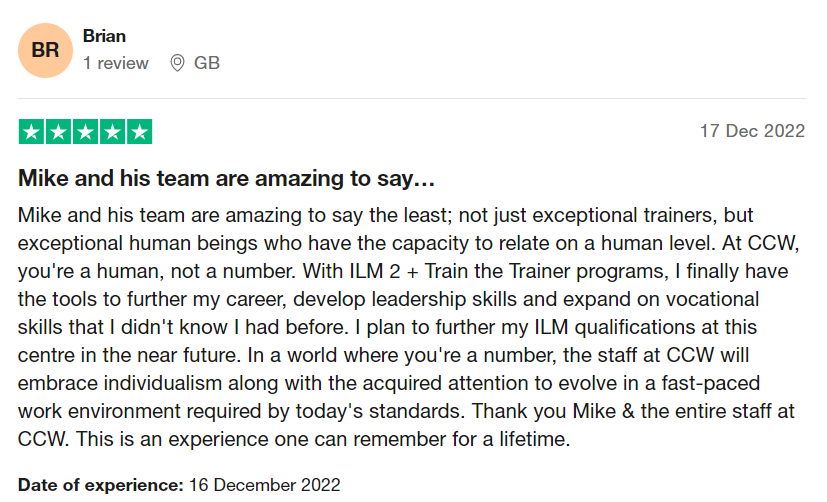
Task: Select the fourth green star
Action: click(x=112, y=132)
